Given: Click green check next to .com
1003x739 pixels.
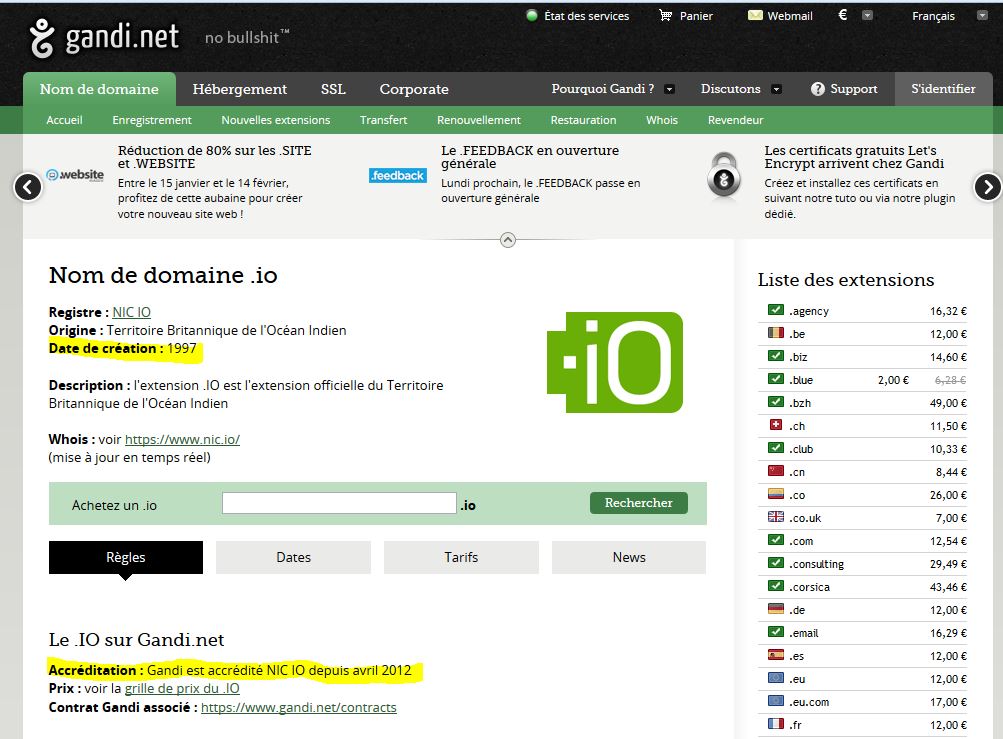Looking at the screenshot, I should click(775, 541).
